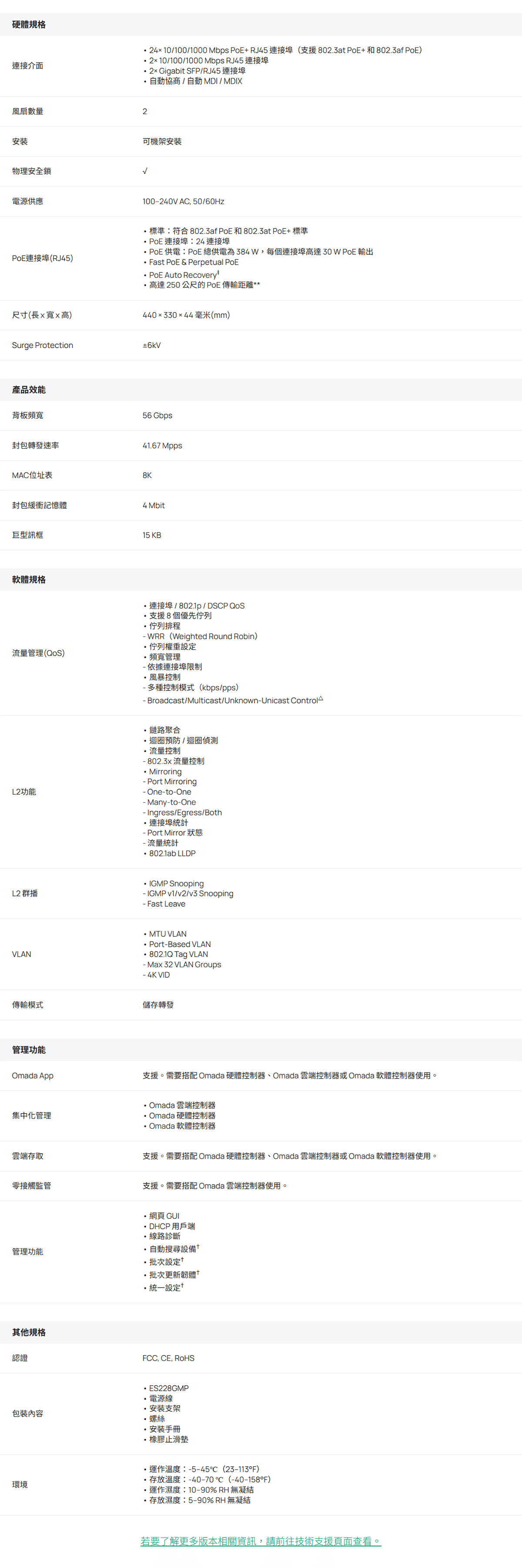522x1568 pixels.
Task: Click the FCC, CE, RoHS certification text
Action: click(x=168, y=1358)
